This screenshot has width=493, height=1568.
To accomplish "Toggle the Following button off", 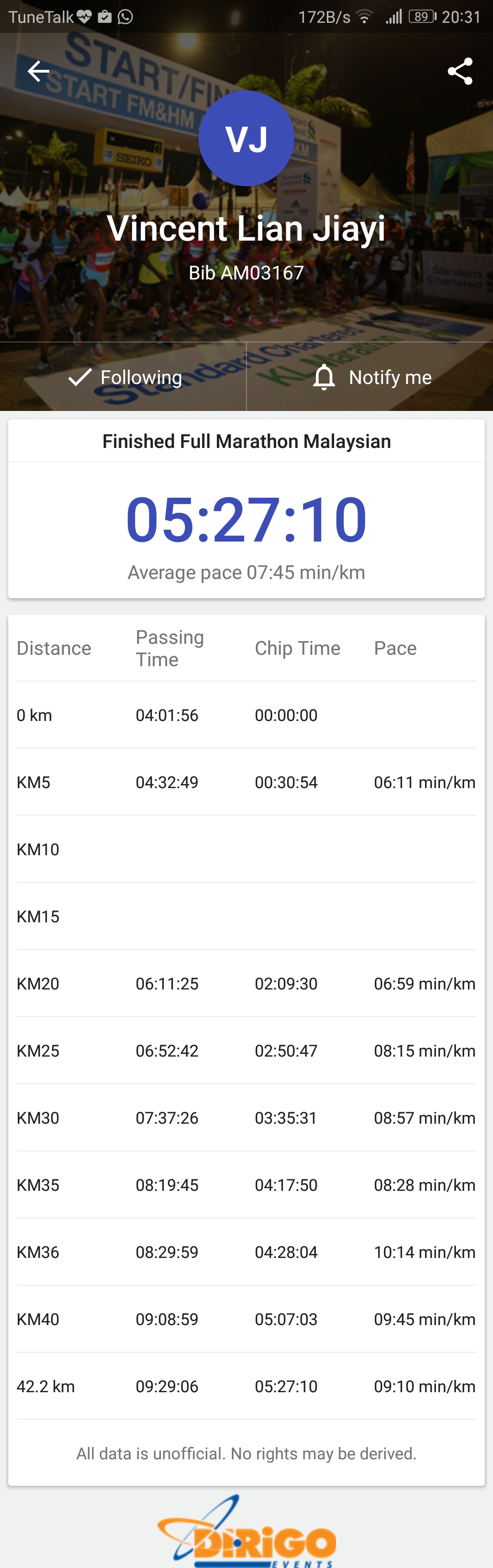I will (x=123, y=377).
